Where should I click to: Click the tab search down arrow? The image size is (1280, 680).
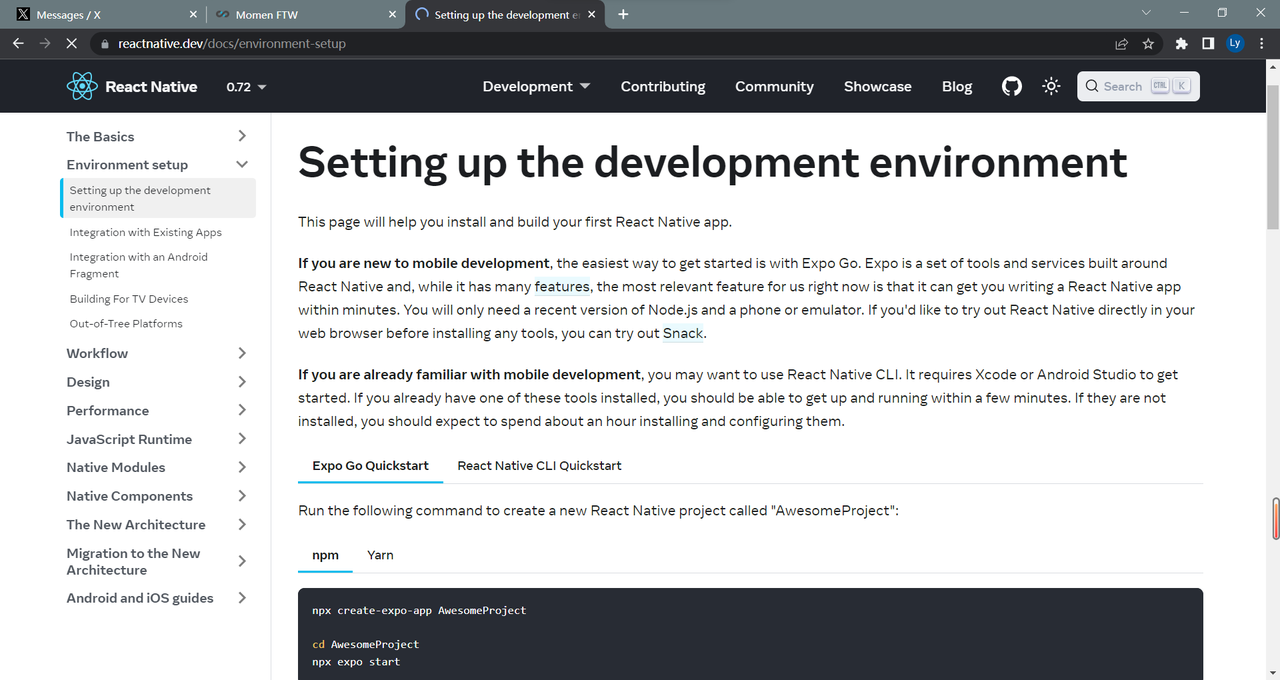coord(1145,13)
